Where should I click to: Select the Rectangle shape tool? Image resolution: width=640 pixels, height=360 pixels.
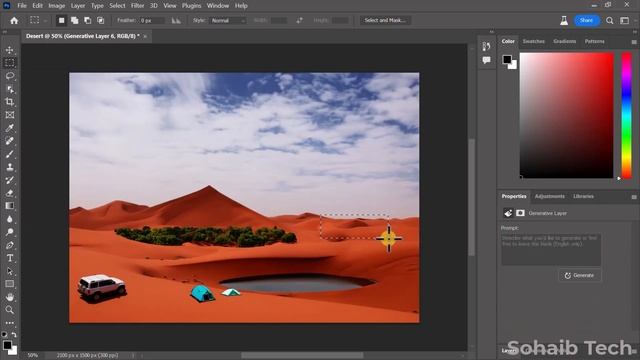click(9, 284)
